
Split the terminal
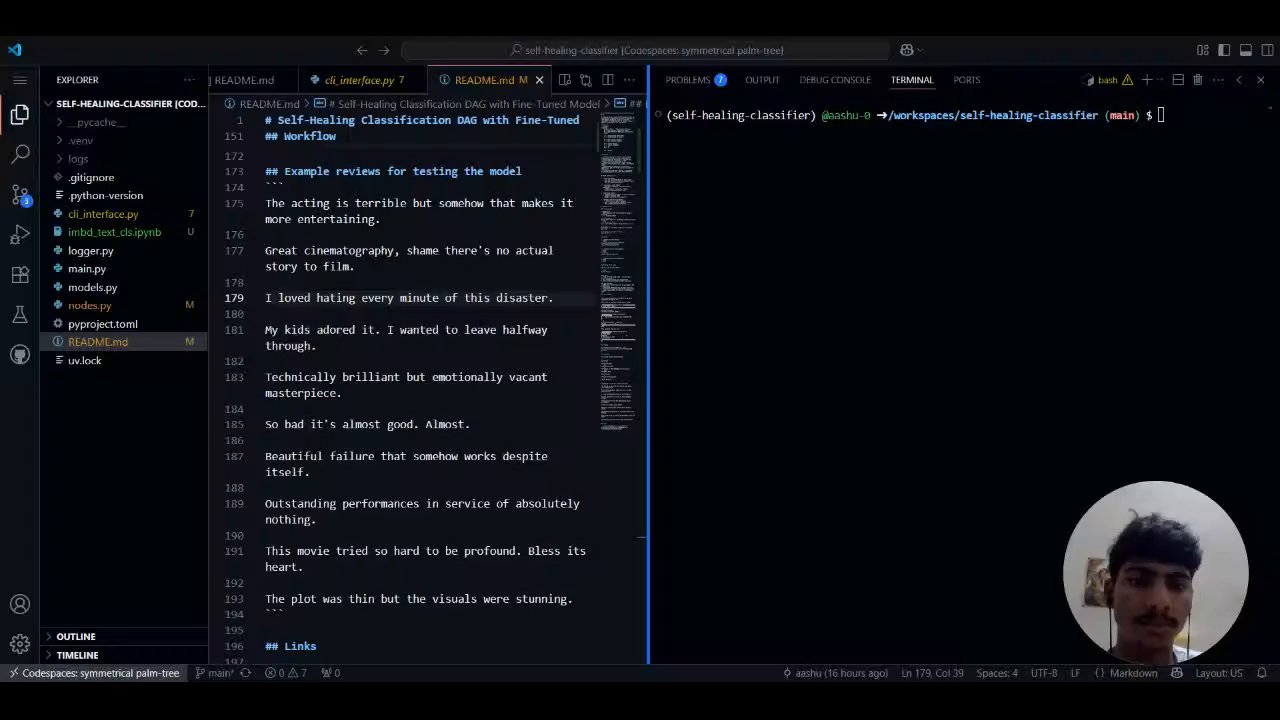(x=1178, y=80)
